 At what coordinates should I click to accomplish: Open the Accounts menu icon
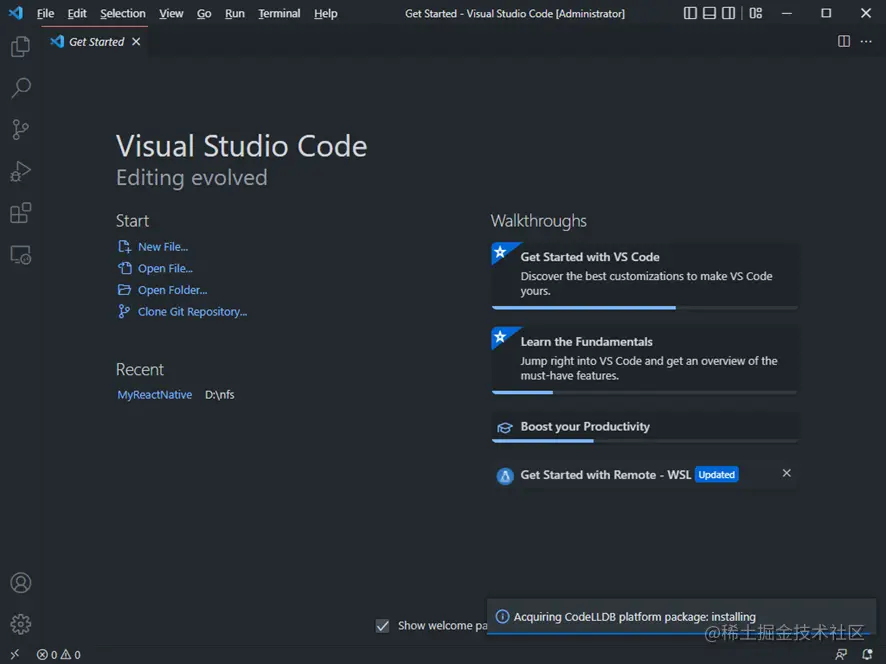[20, 583]
